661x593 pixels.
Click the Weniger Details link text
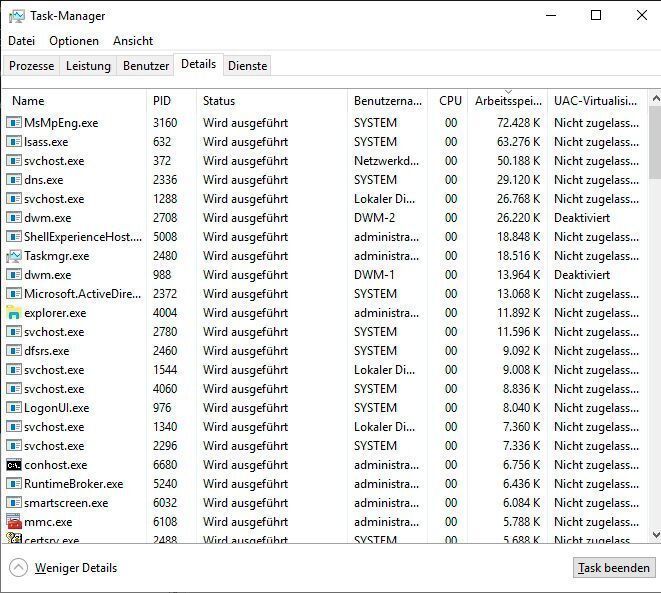(x=76, y=568)
